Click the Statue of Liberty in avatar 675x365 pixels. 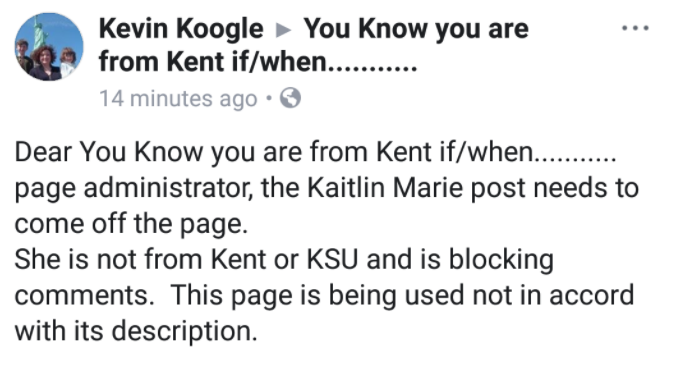[39, 31]
